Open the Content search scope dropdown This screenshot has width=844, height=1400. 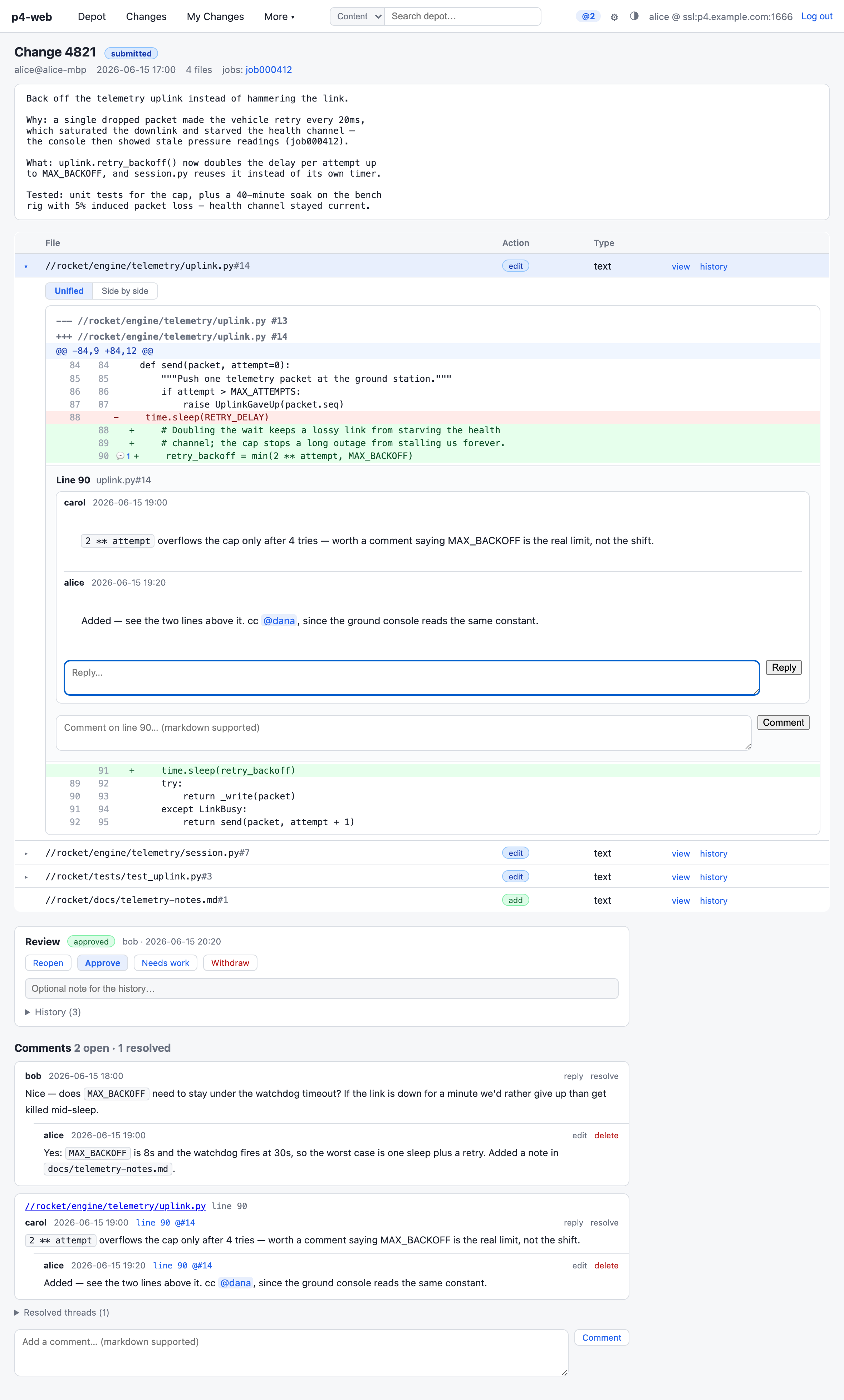[x=358, y=16]
